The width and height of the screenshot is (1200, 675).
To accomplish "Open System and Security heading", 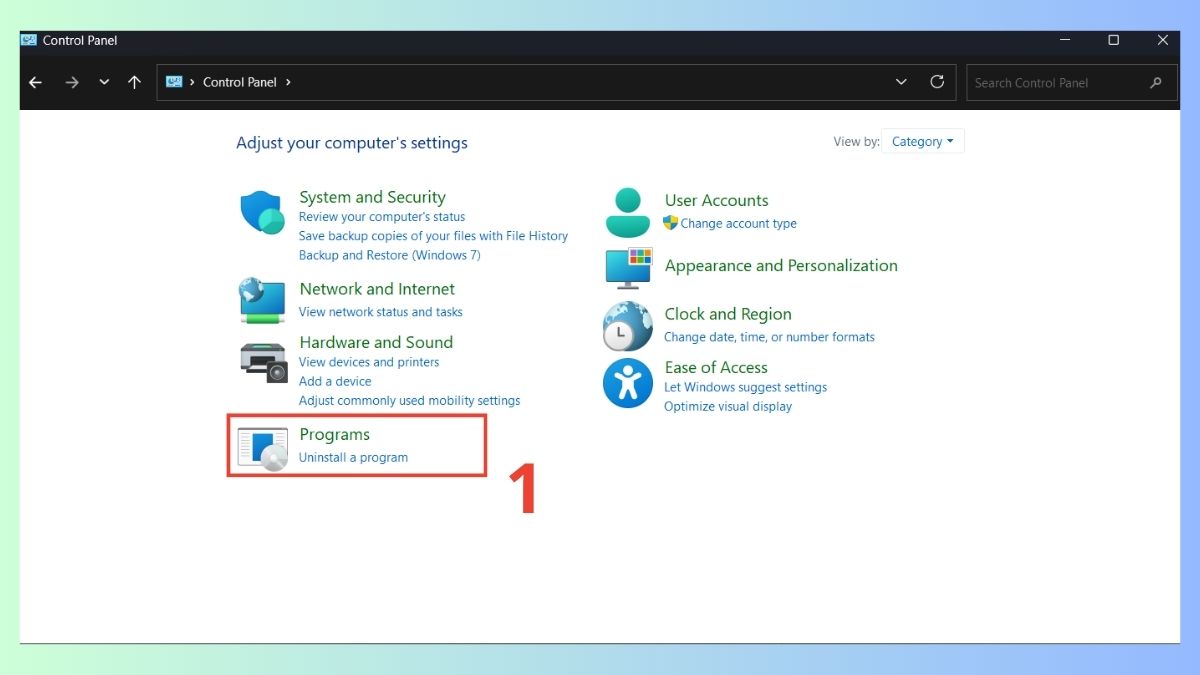I will coord(372,197).
